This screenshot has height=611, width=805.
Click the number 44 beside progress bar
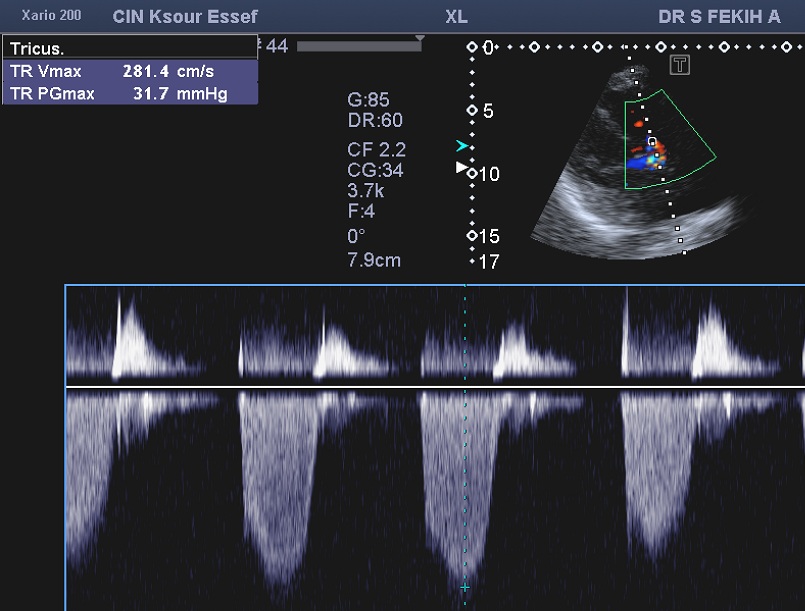pyautogui.click(x=277, y=46)
